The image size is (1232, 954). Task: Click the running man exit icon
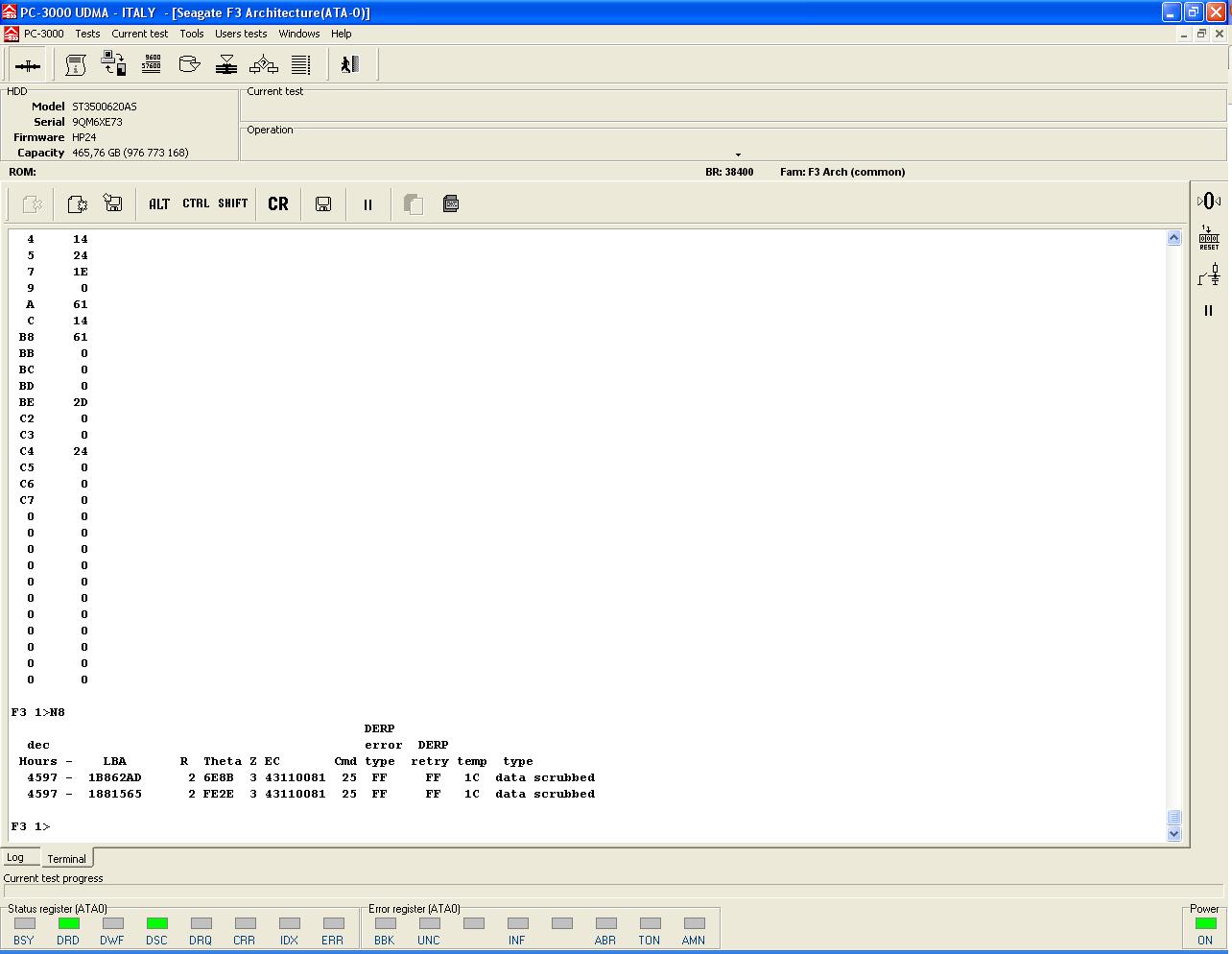coord(349,64)
